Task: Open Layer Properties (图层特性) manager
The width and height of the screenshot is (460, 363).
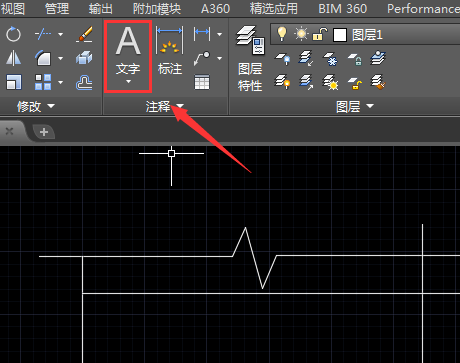Action: pyautogui.click(x=250, y=59)
